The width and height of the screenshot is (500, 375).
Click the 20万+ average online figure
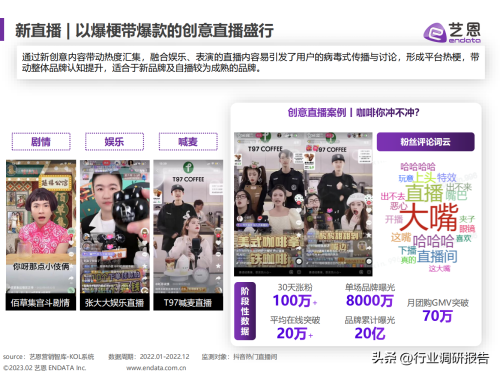point(295,333)
